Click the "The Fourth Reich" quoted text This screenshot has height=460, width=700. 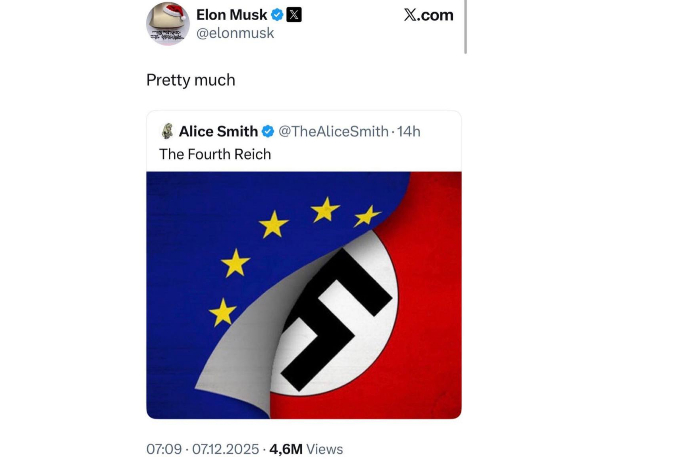pos(215,154)
